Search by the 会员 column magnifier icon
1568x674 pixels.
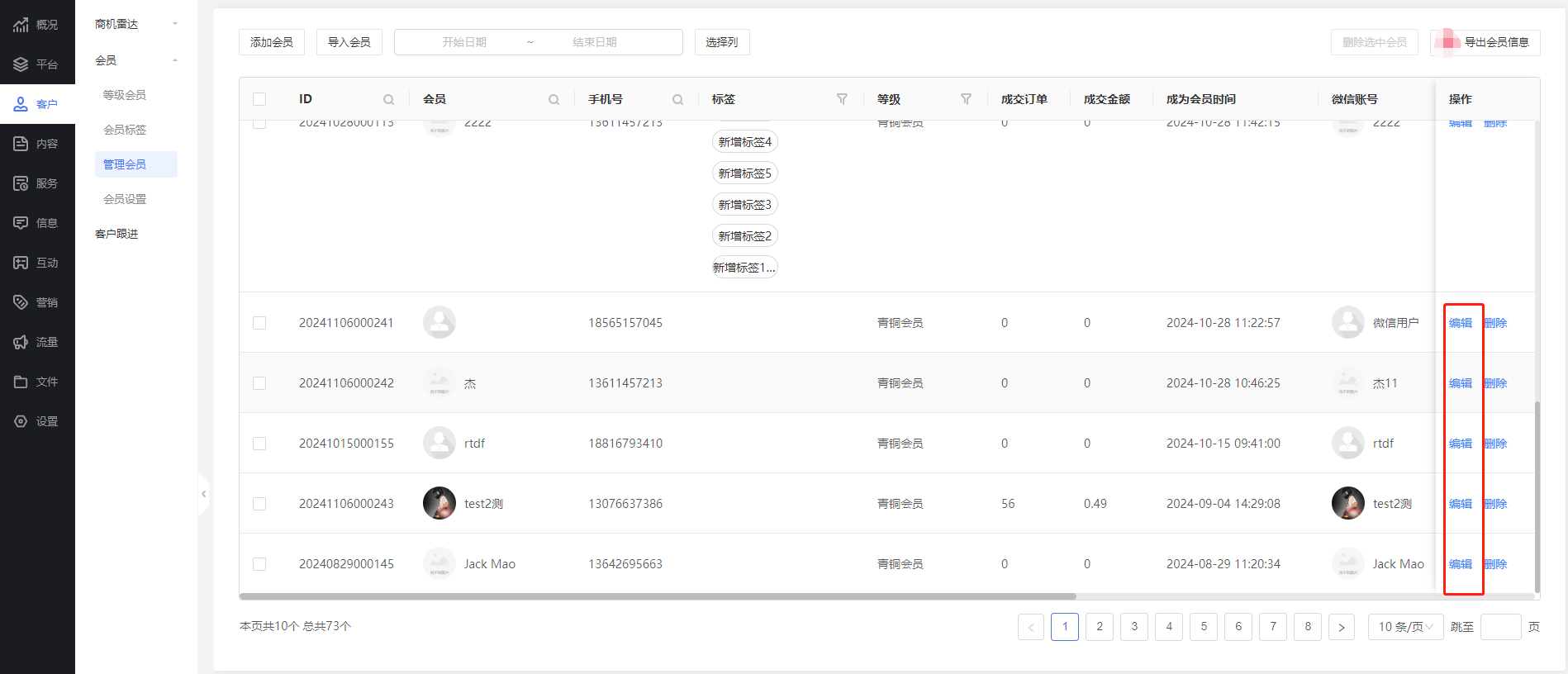pos(554,100)
